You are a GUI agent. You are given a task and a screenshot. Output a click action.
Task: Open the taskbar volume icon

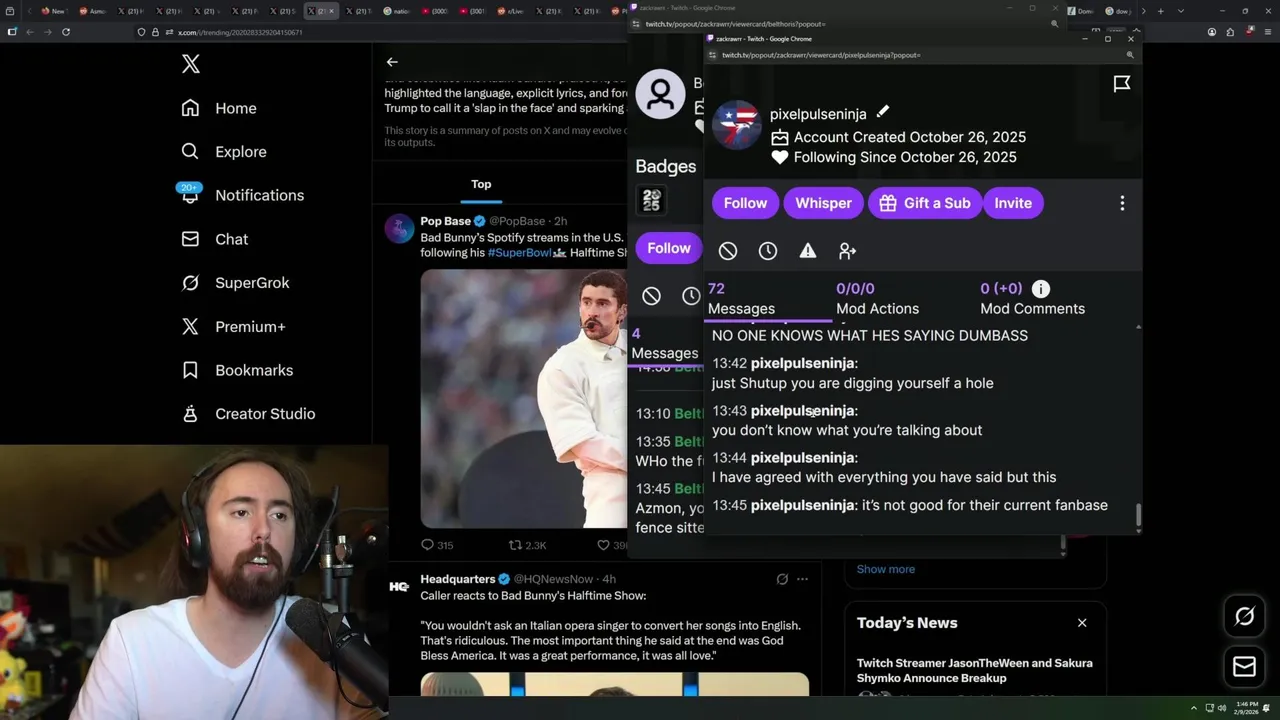1220,708
